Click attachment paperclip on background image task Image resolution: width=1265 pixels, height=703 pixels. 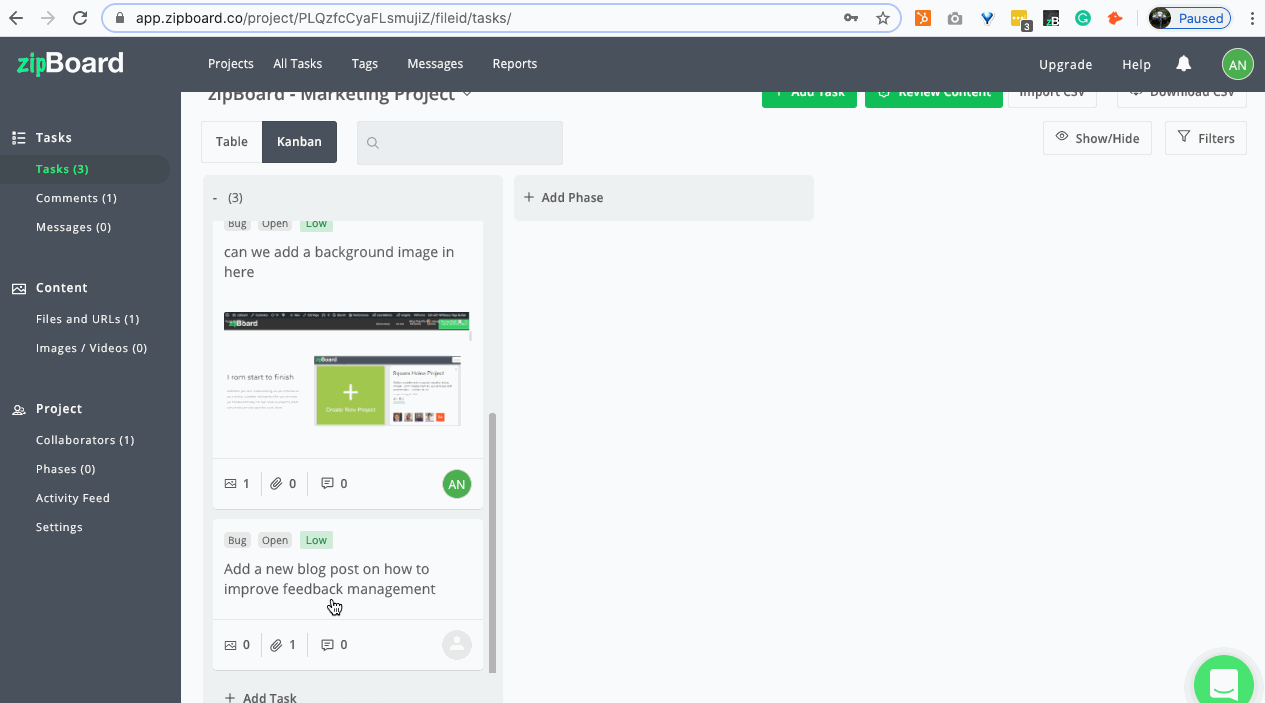coord(277,484)
